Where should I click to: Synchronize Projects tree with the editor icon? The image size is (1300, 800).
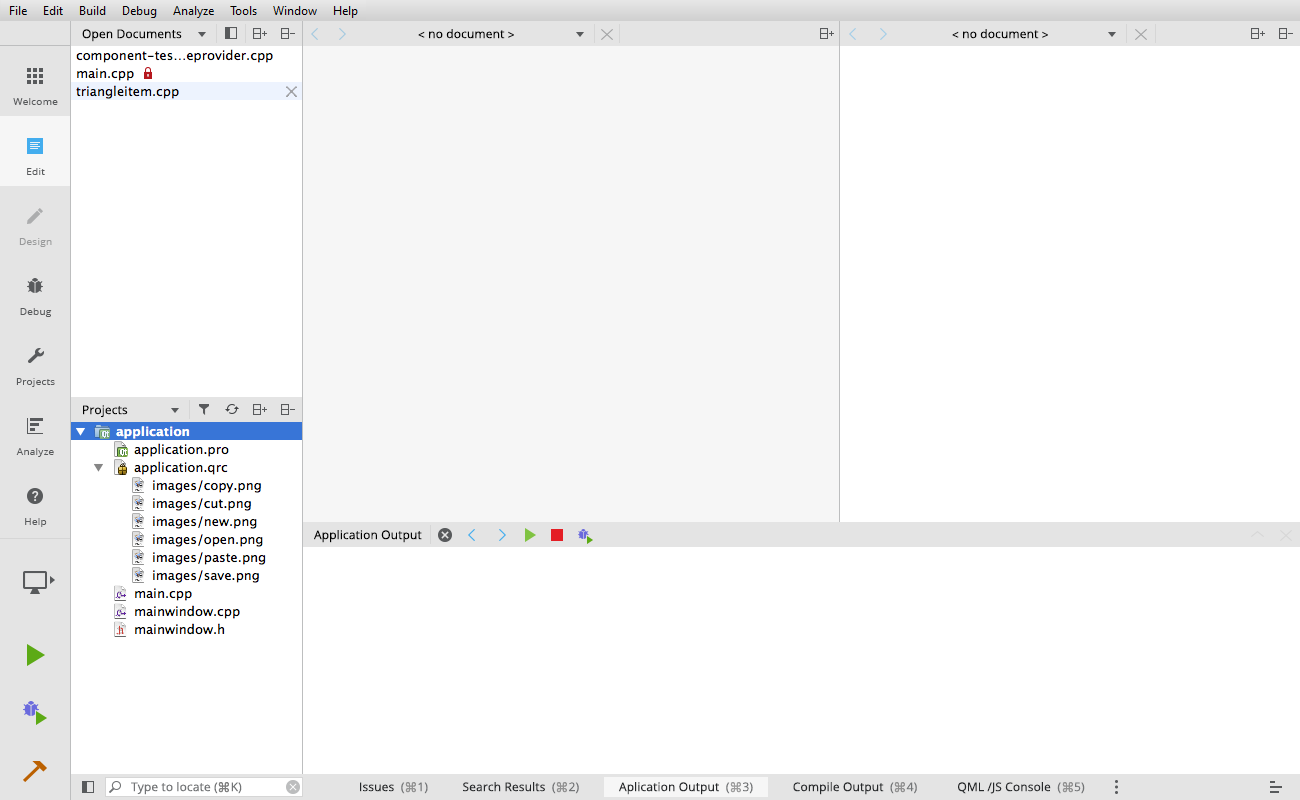(232, 409)
